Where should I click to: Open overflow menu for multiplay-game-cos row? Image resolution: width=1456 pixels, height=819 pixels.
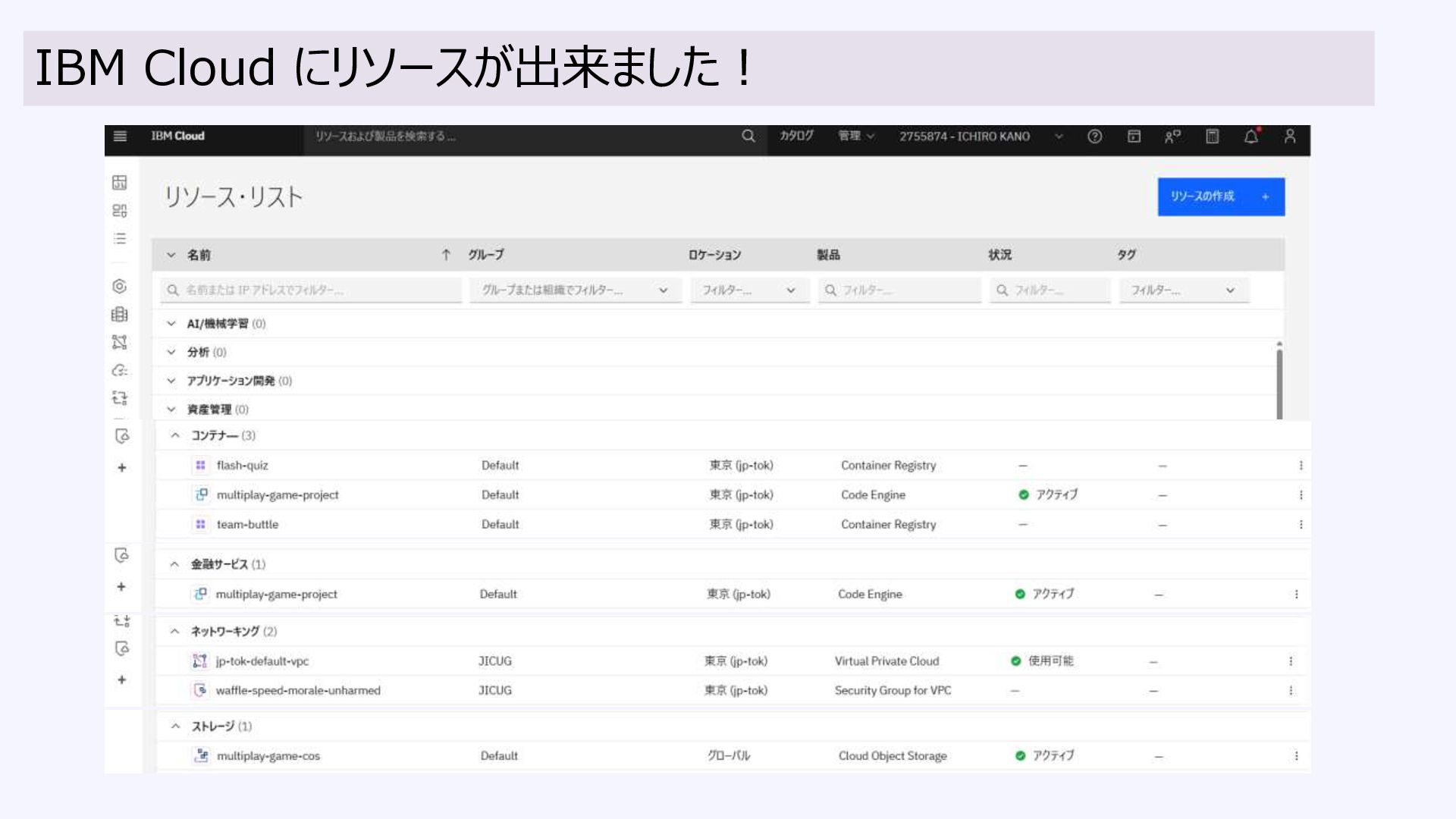pyautogui.click(x=1296, y=756)
